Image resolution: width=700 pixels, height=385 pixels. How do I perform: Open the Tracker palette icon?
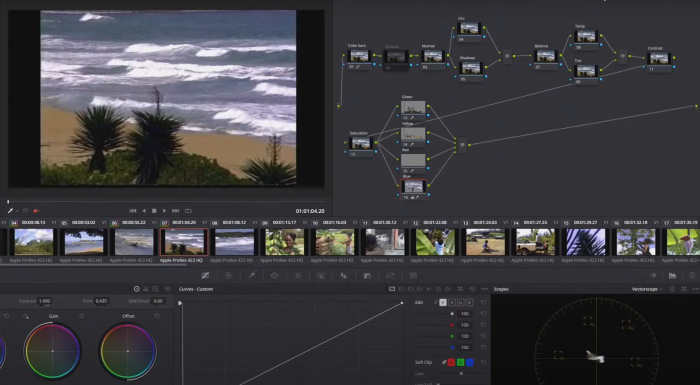point(298,276)
